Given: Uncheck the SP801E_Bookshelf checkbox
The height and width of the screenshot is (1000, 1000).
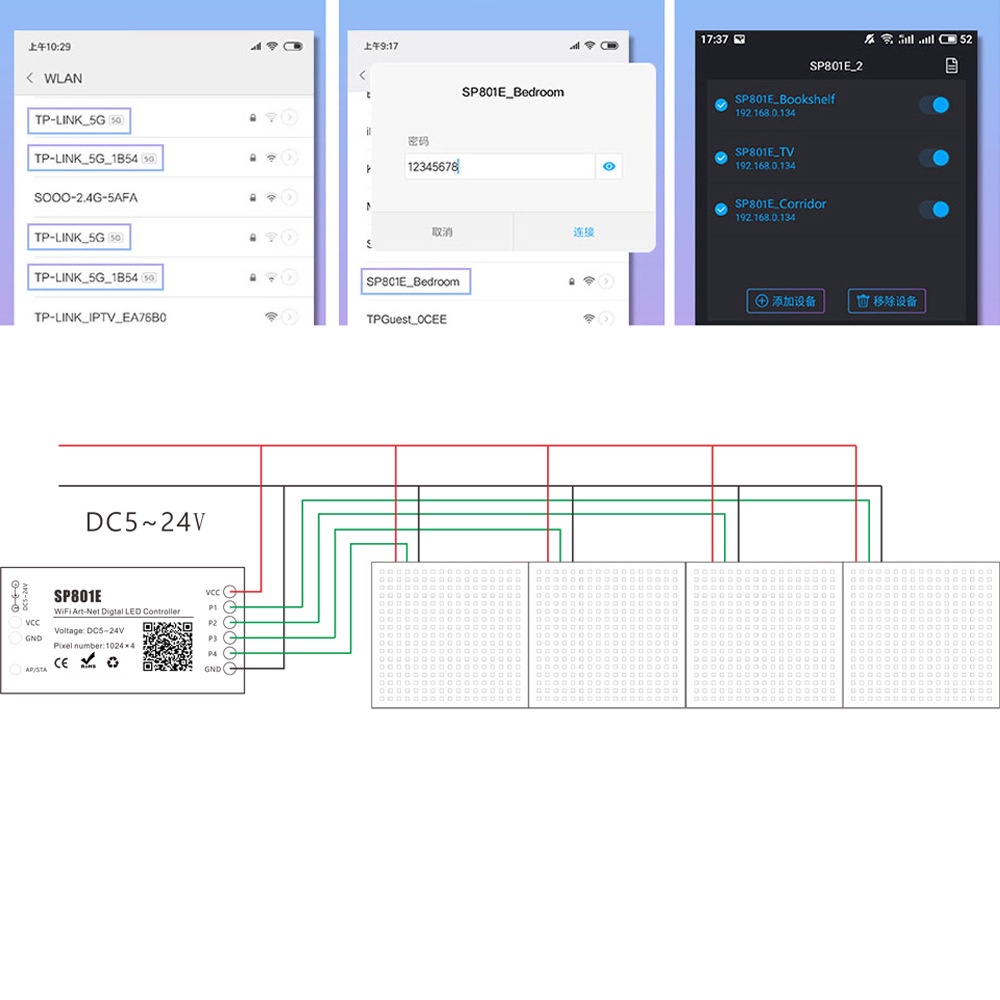Looking at the screenshot, I should (721, 105).
